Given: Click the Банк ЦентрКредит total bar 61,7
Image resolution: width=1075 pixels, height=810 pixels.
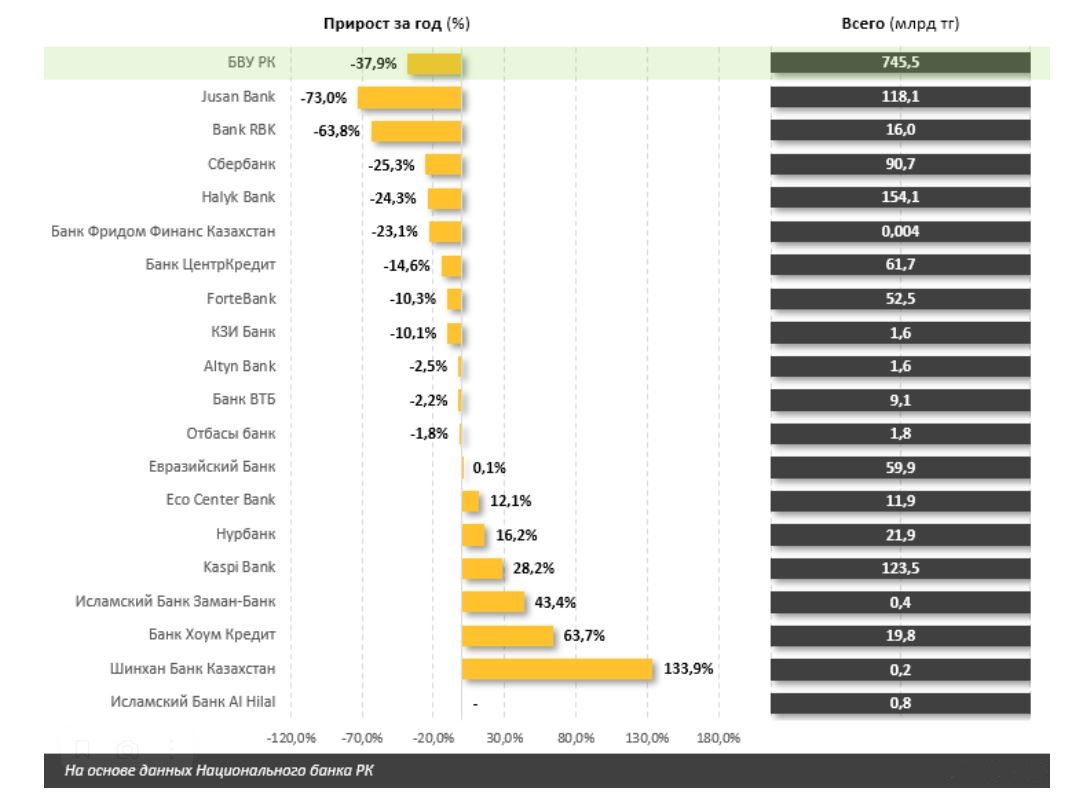Looking at the screenshot, I should 900,265.
